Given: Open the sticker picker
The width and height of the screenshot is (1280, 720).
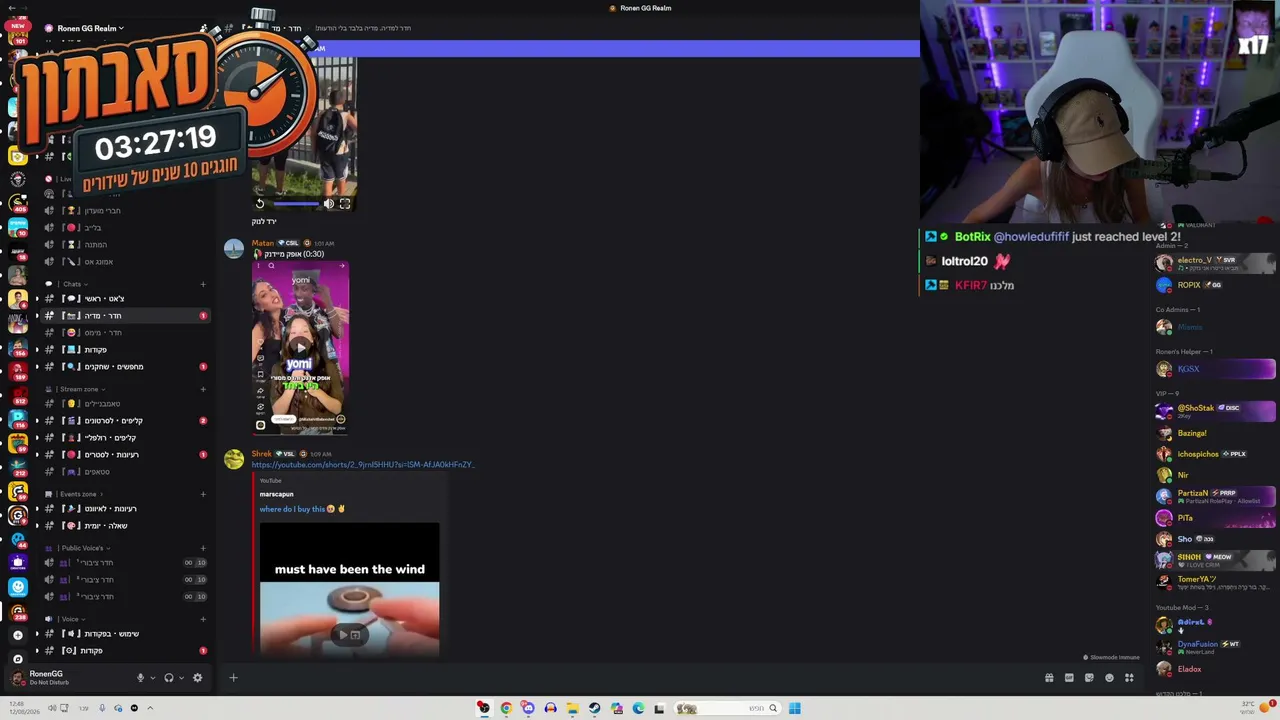Looking at the screenshot, I should click(1089, 678).
